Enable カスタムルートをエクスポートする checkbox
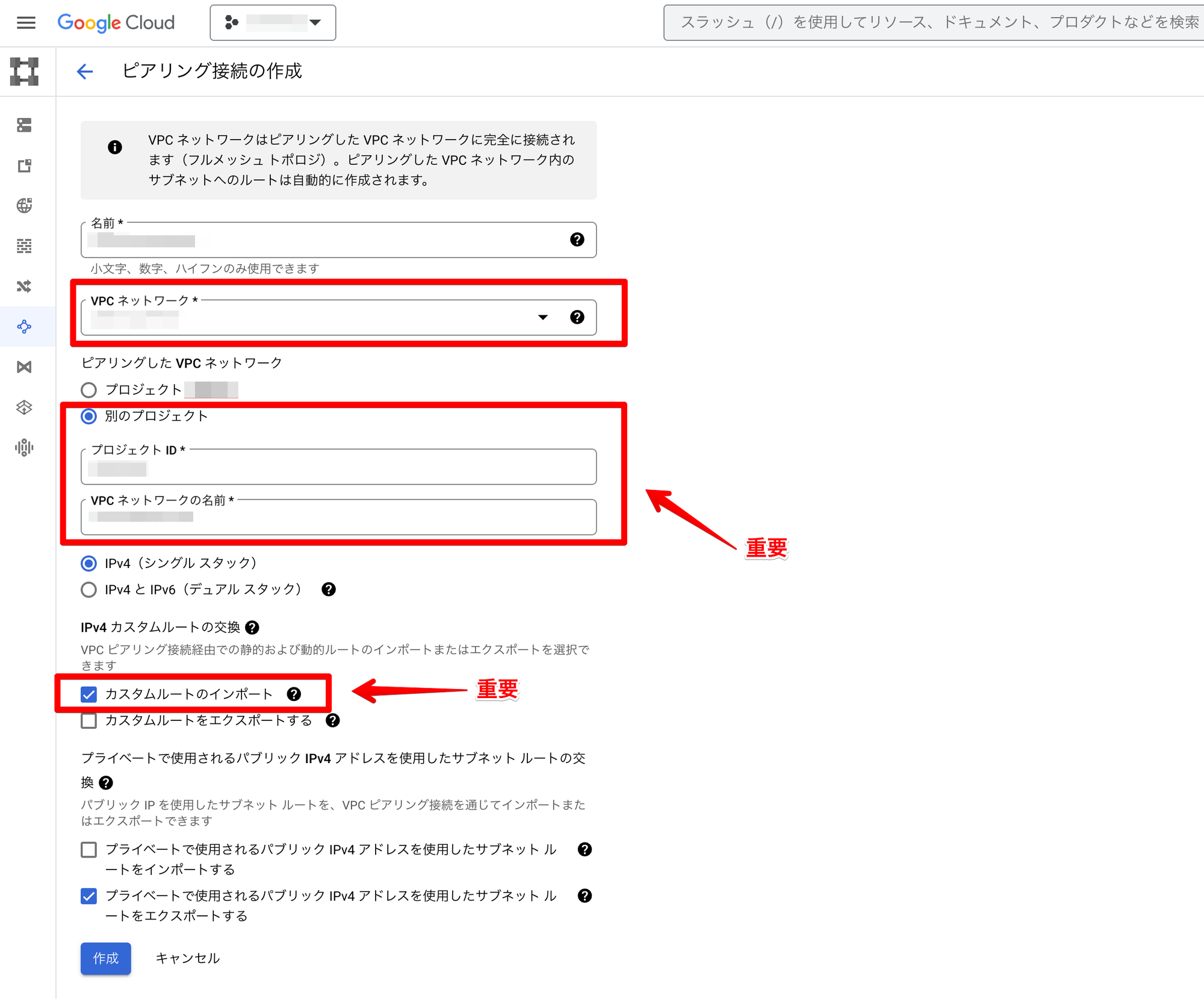Image resolution: width=1204 pixels, height=999 pixels. 89,721
